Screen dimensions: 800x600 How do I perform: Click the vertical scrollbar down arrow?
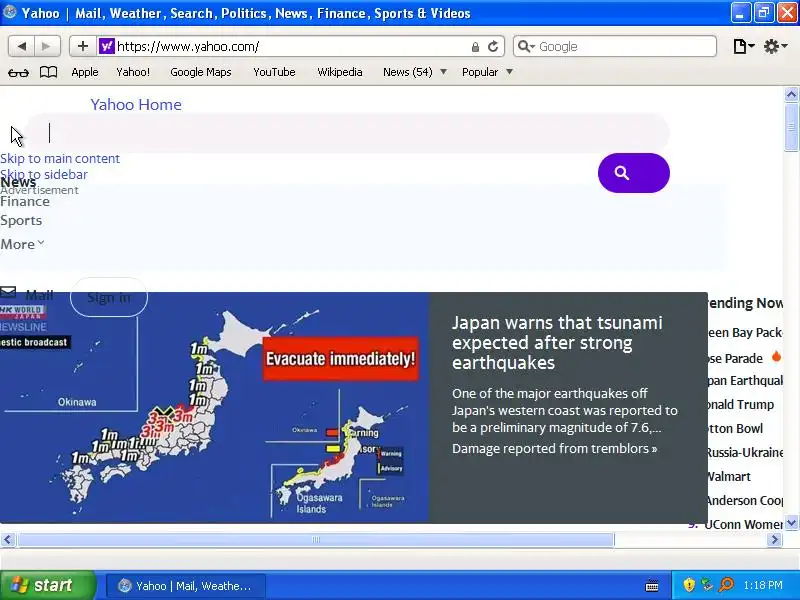point(791,523)
